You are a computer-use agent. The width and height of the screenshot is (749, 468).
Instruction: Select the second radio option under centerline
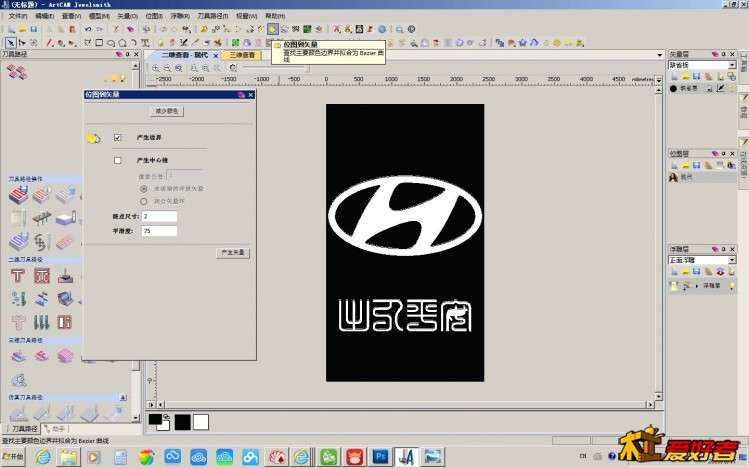pyautogui.click(x=143, y=201)
